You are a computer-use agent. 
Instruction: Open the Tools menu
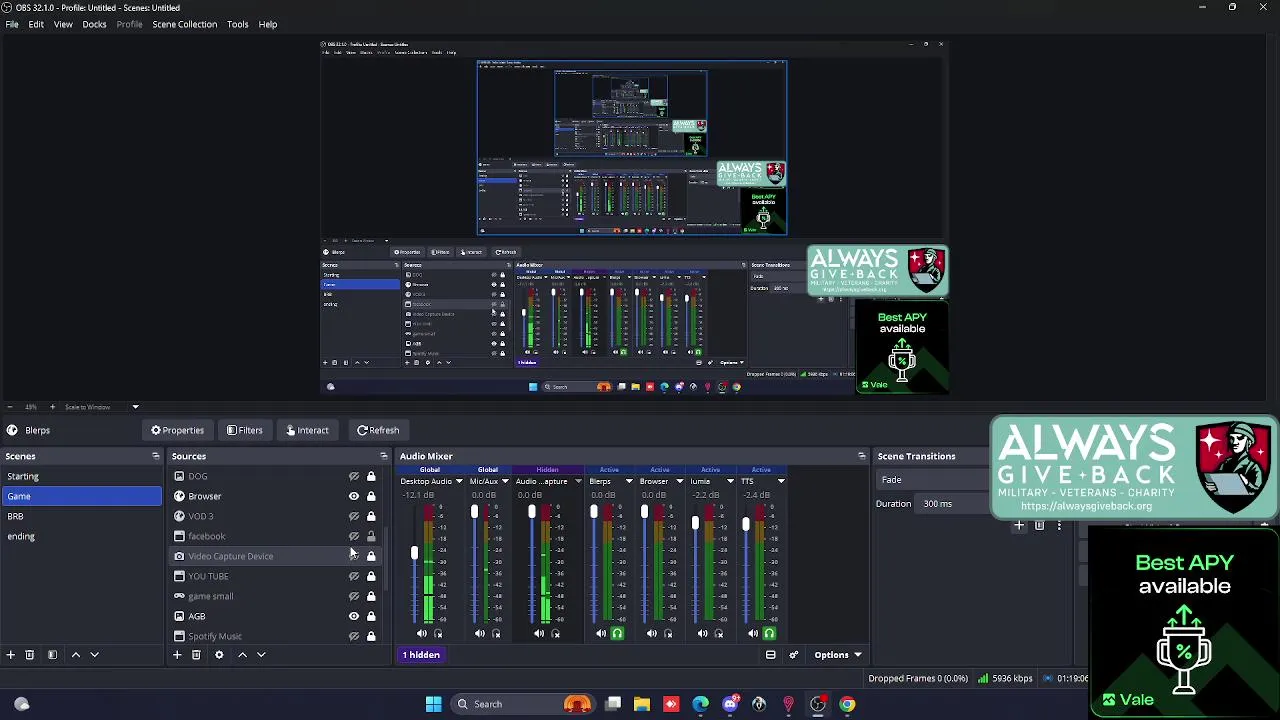click(237, 24)
